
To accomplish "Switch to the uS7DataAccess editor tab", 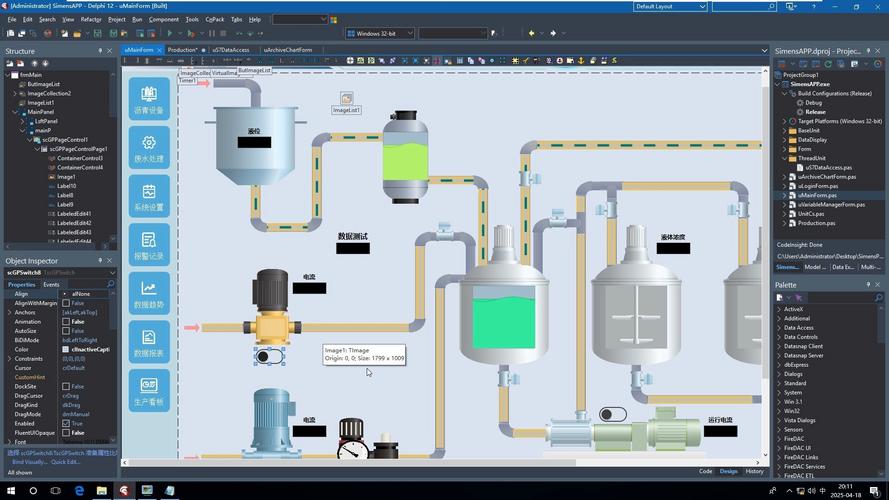I will [x=231, y=50].
